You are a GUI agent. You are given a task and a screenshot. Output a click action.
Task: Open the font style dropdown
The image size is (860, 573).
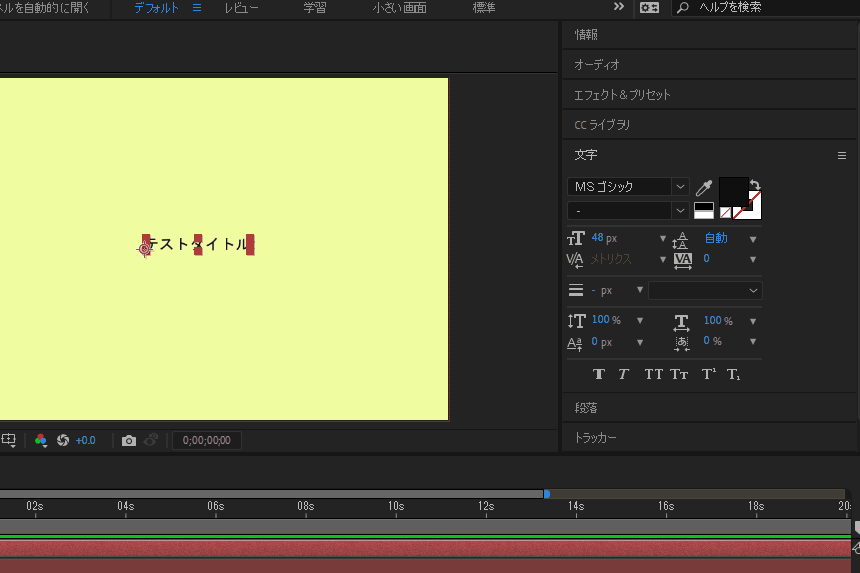[680, 211]
